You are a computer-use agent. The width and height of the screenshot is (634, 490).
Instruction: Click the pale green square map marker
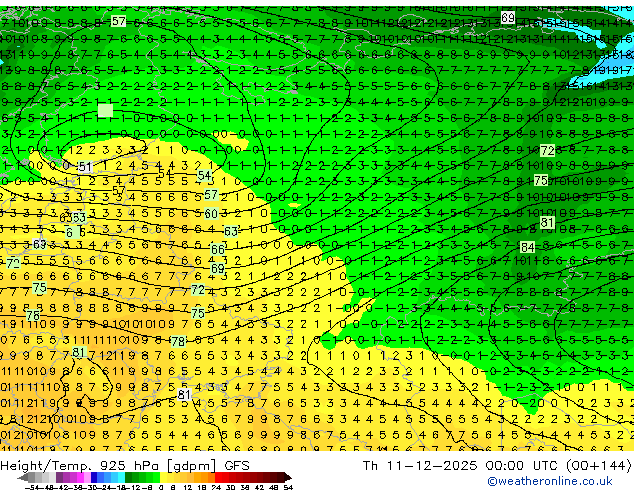click(x=106, y=110)
